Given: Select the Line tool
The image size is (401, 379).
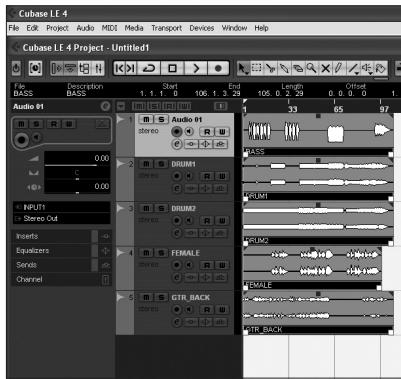Looking at the screenshot, I should 353,68.
